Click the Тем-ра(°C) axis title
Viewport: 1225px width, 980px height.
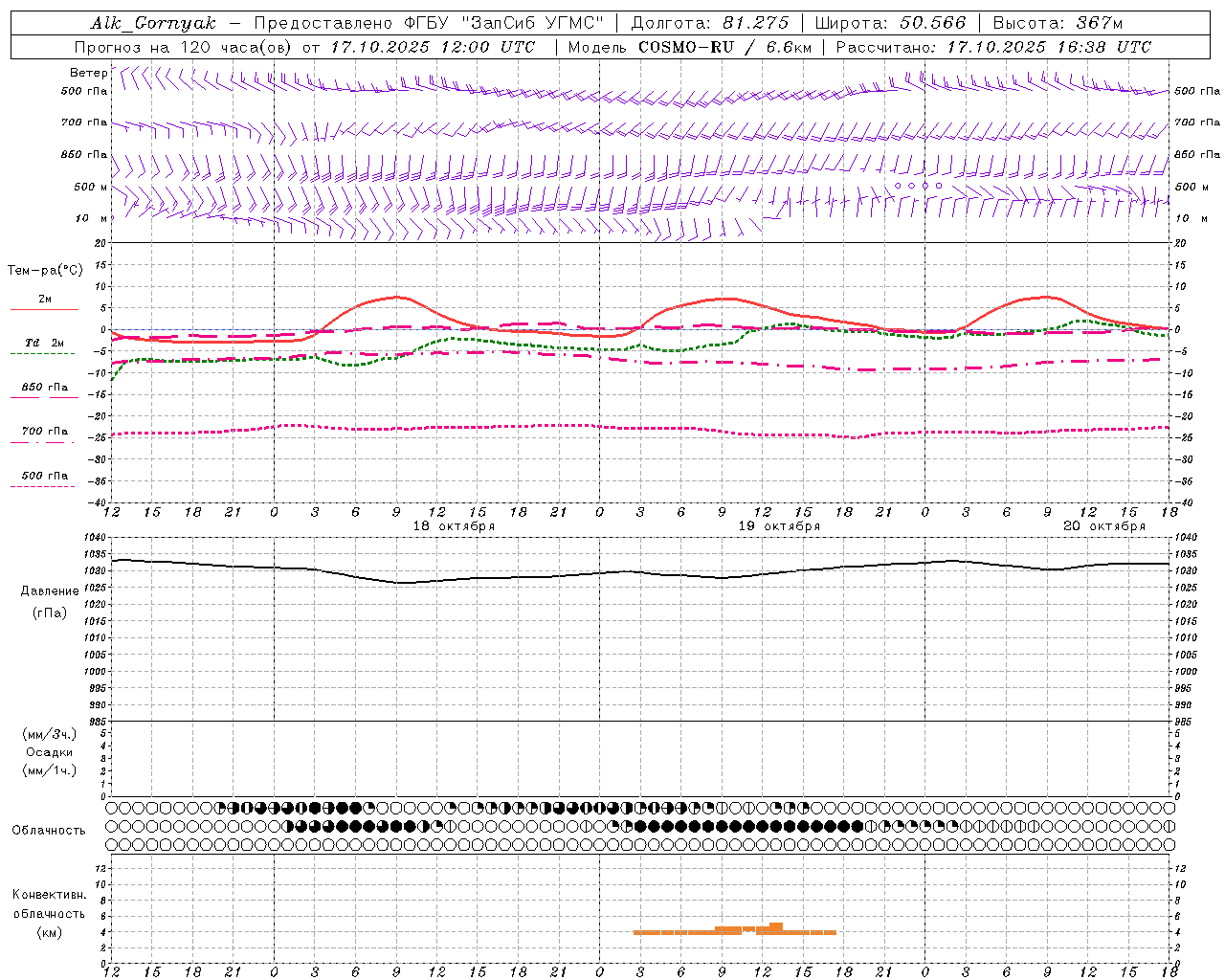pos(45,270)
